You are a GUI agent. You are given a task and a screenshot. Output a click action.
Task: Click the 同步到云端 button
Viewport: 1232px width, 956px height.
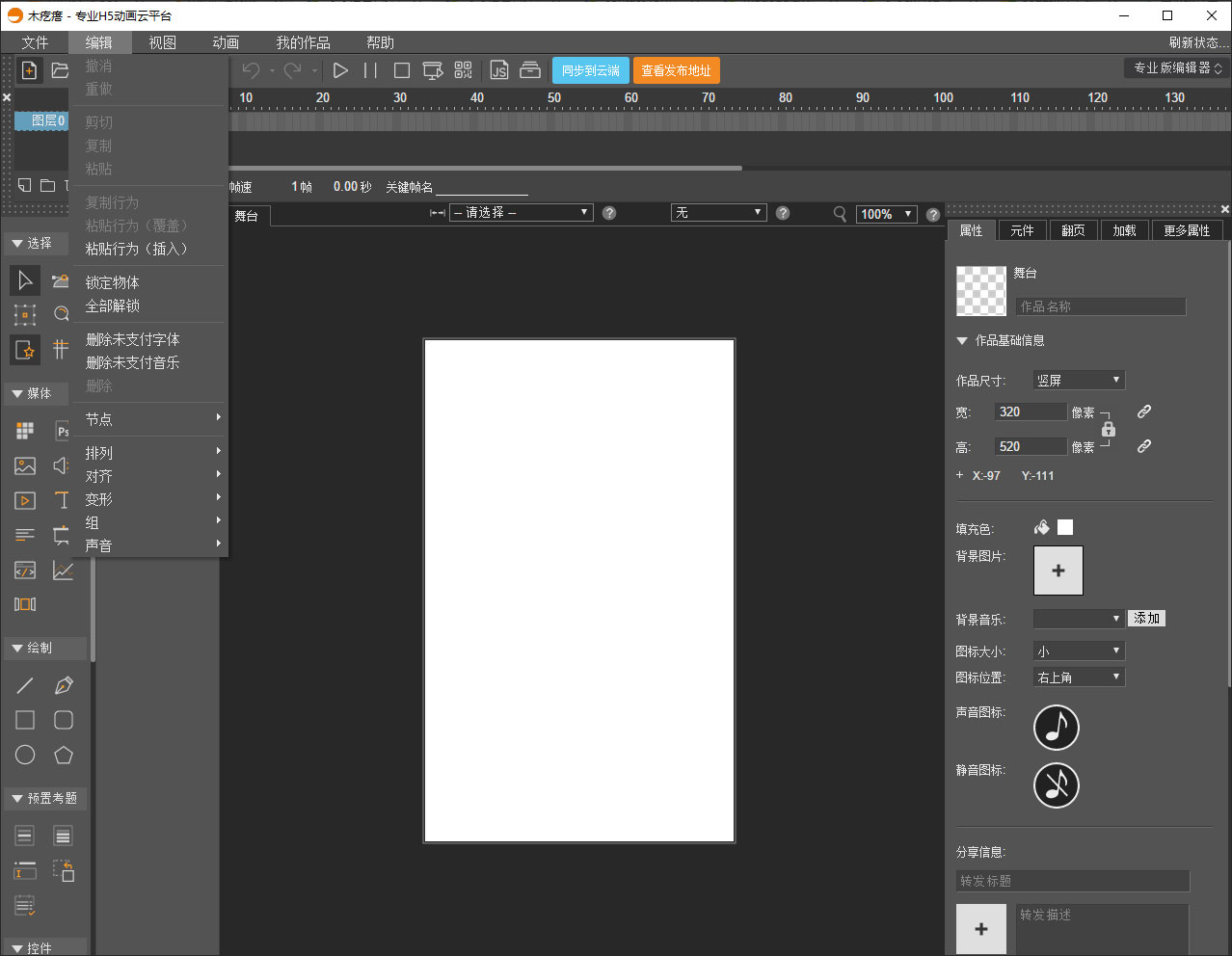point(590,70)
